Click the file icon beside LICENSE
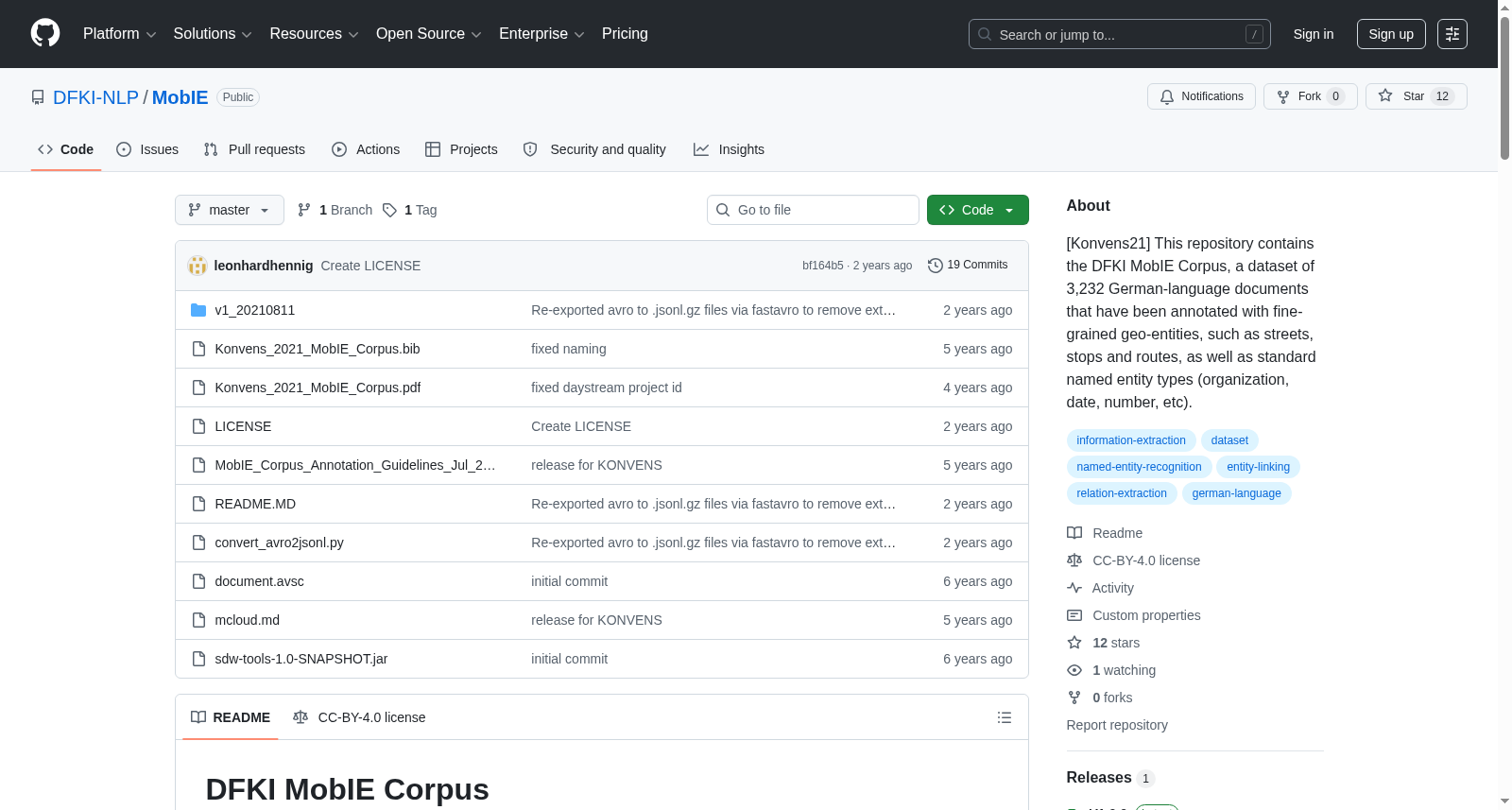This screenshot has height=810, width=1512. coord(198,426)
